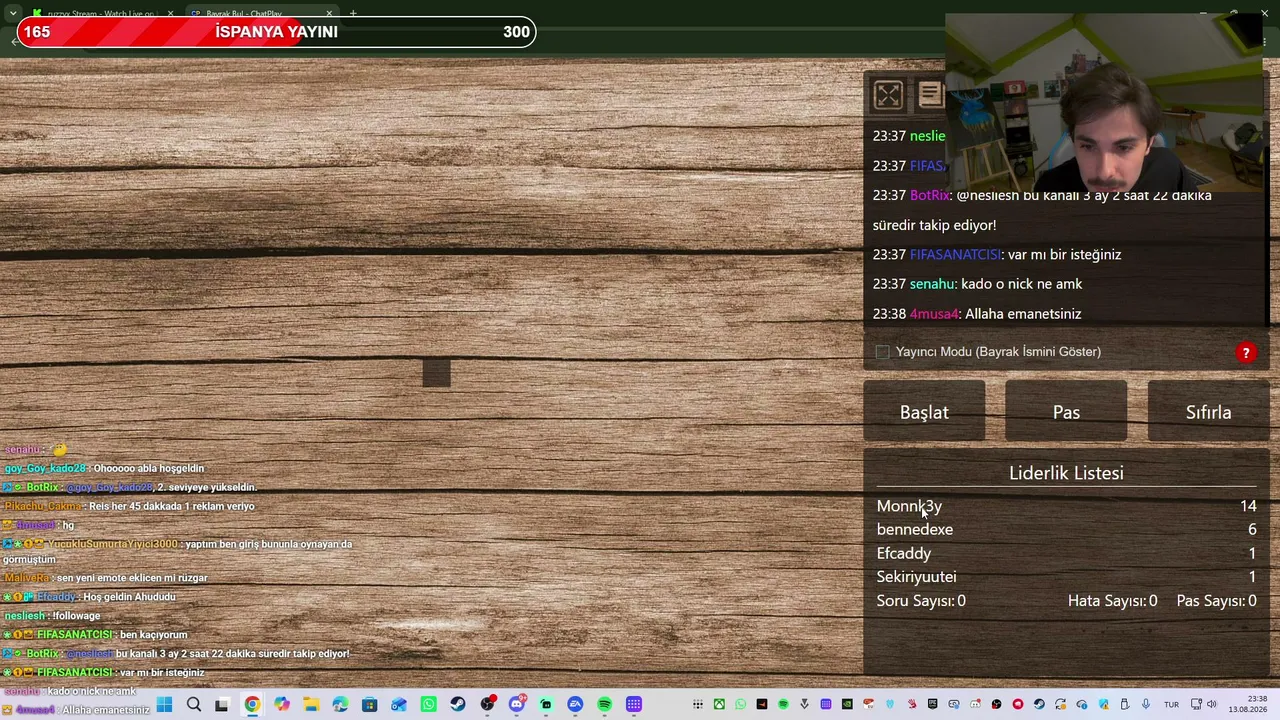Open Google Chrome from the taskbar

[252, 705]
